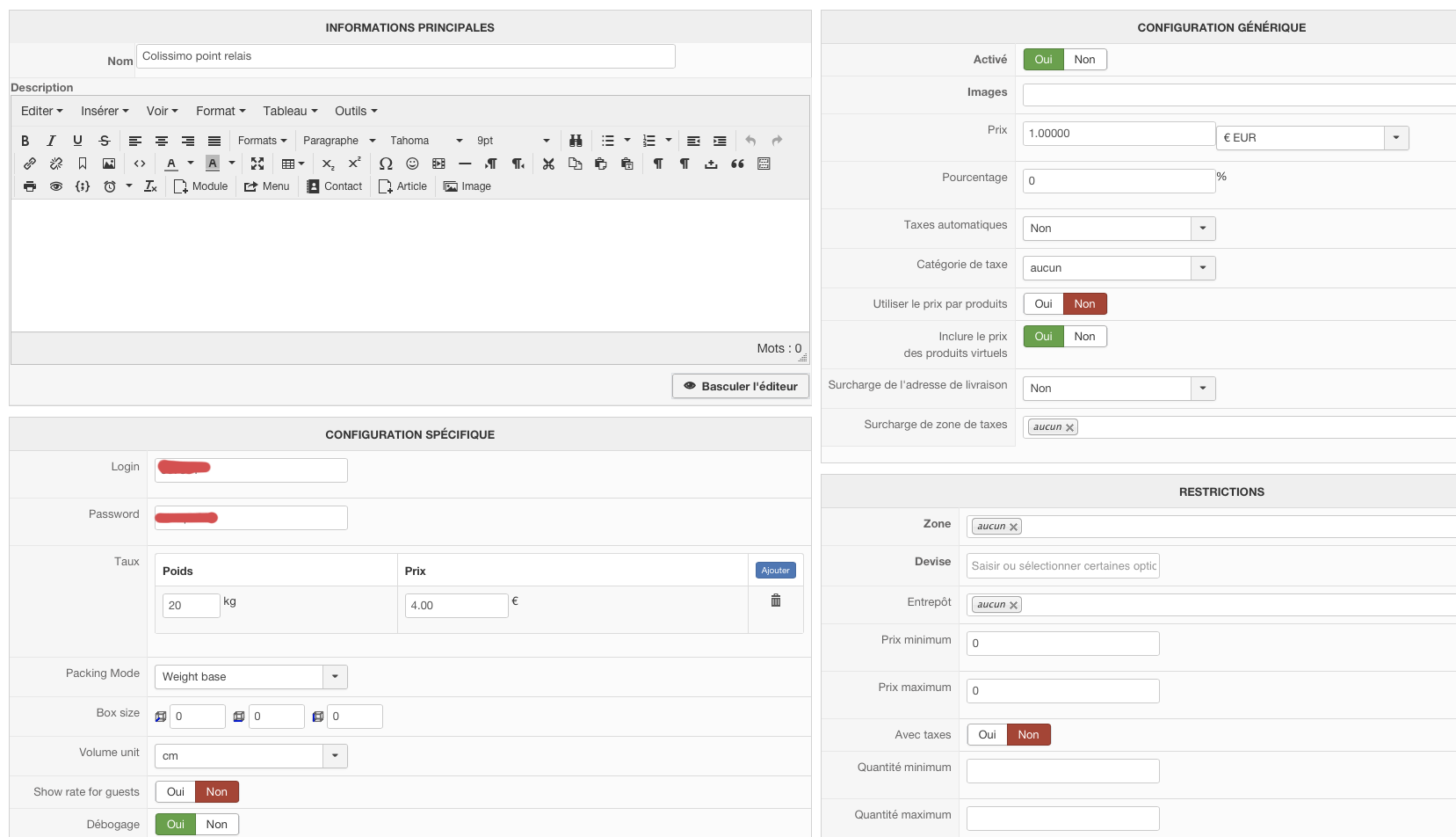
Task: Toggle bold formatting in the description editor
Action: click(x=25, y=141)
